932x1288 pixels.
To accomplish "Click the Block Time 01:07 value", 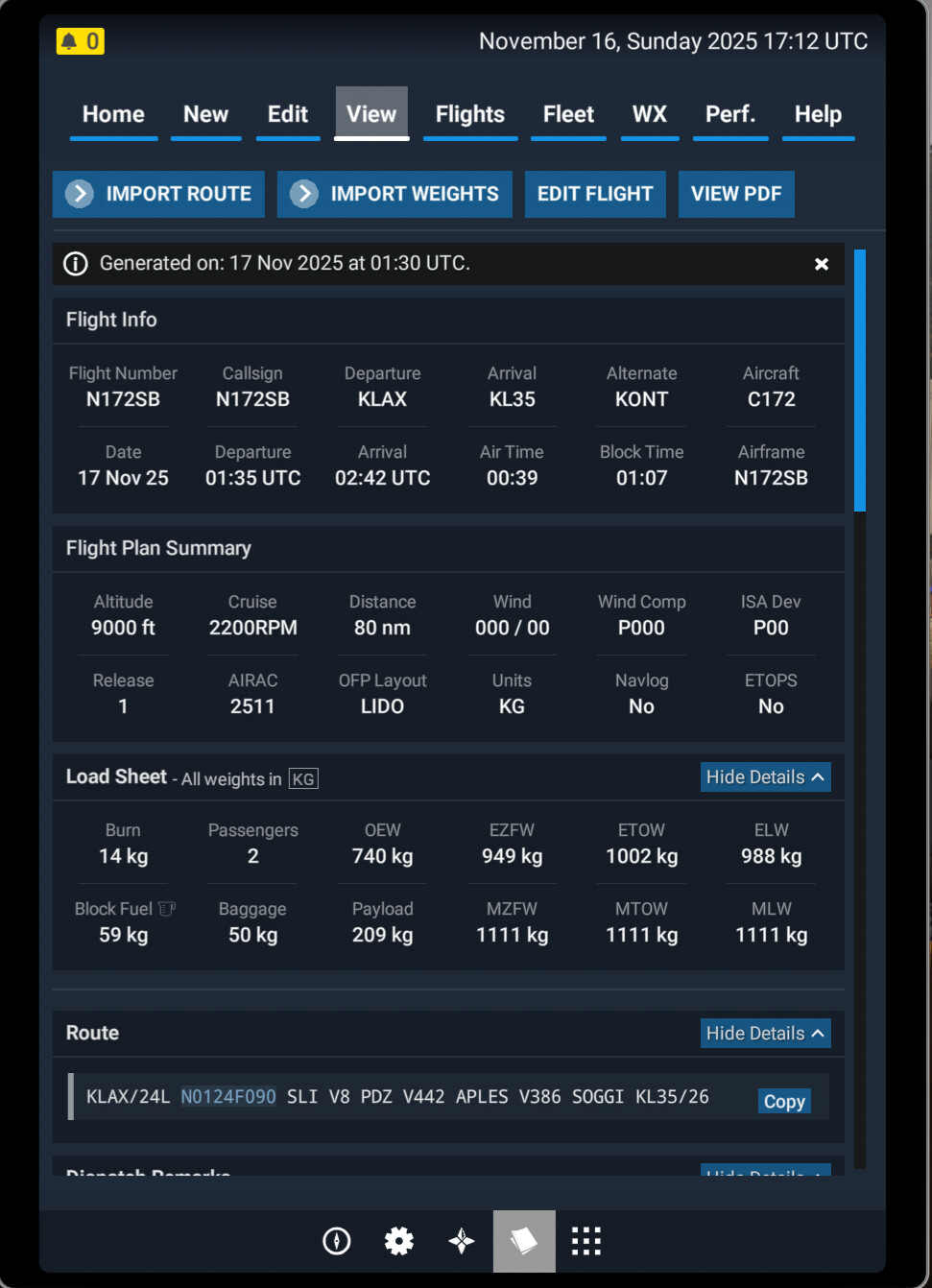I will coord(641,478).
